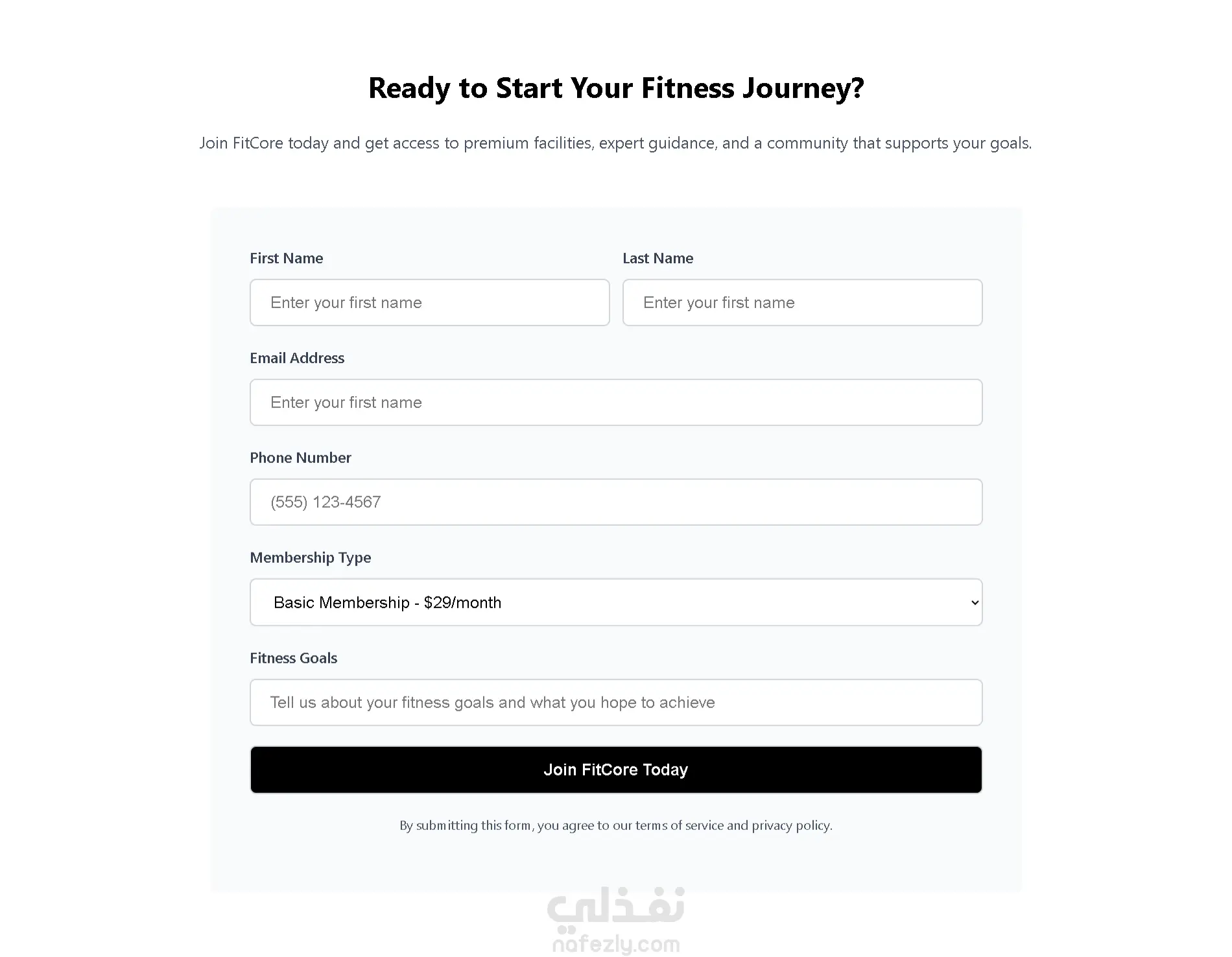The width and height of the screenshot is (1232, 957).
Task: Click the Membership Type chevron arrow
Action: (974, 603)
